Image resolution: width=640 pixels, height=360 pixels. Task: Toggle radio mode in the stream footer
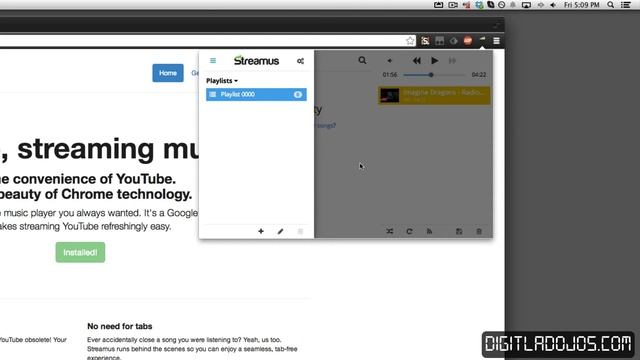pos(429,231)
